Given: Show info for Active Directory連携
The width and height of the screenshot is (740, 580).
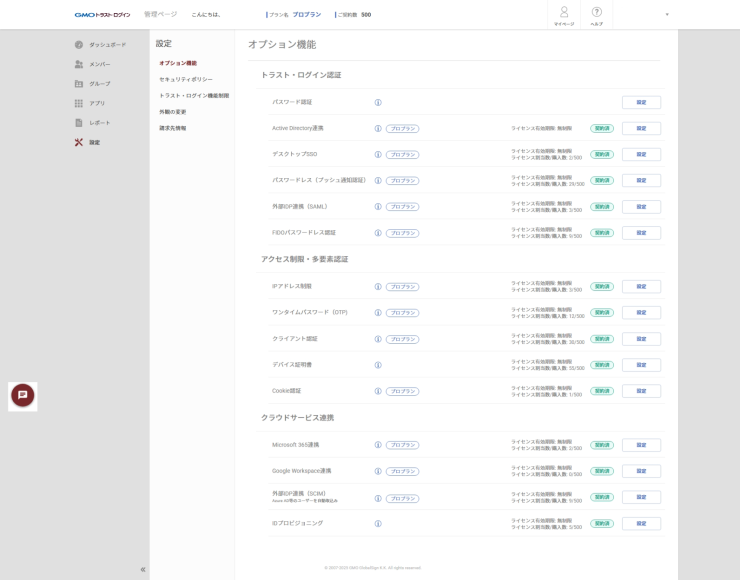Looking at the screenshot, I should [x=378, y=128].
